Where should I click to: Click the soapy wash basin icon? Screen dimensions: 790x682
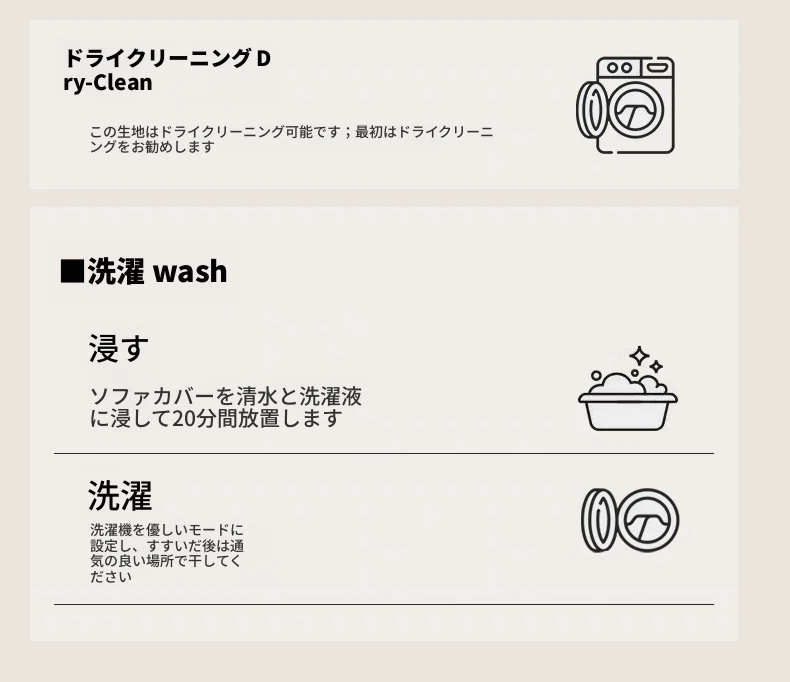click(x=628, y=388)
